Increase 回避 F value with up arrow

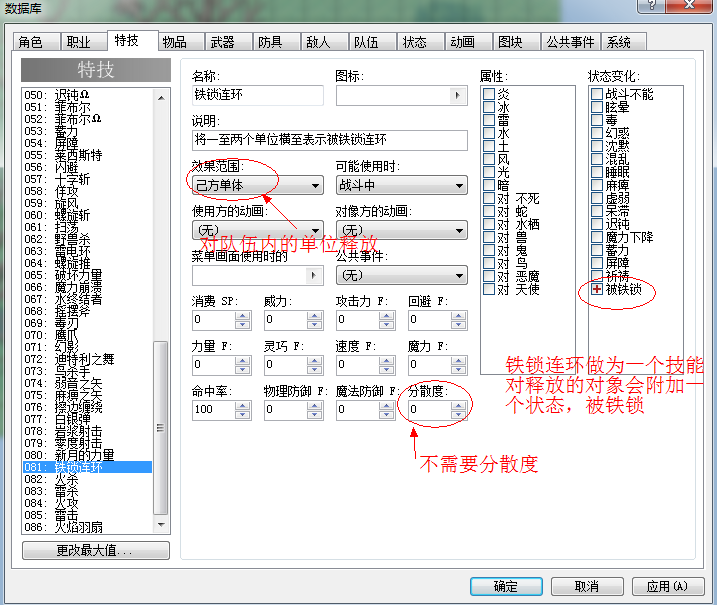click(458, 316)
